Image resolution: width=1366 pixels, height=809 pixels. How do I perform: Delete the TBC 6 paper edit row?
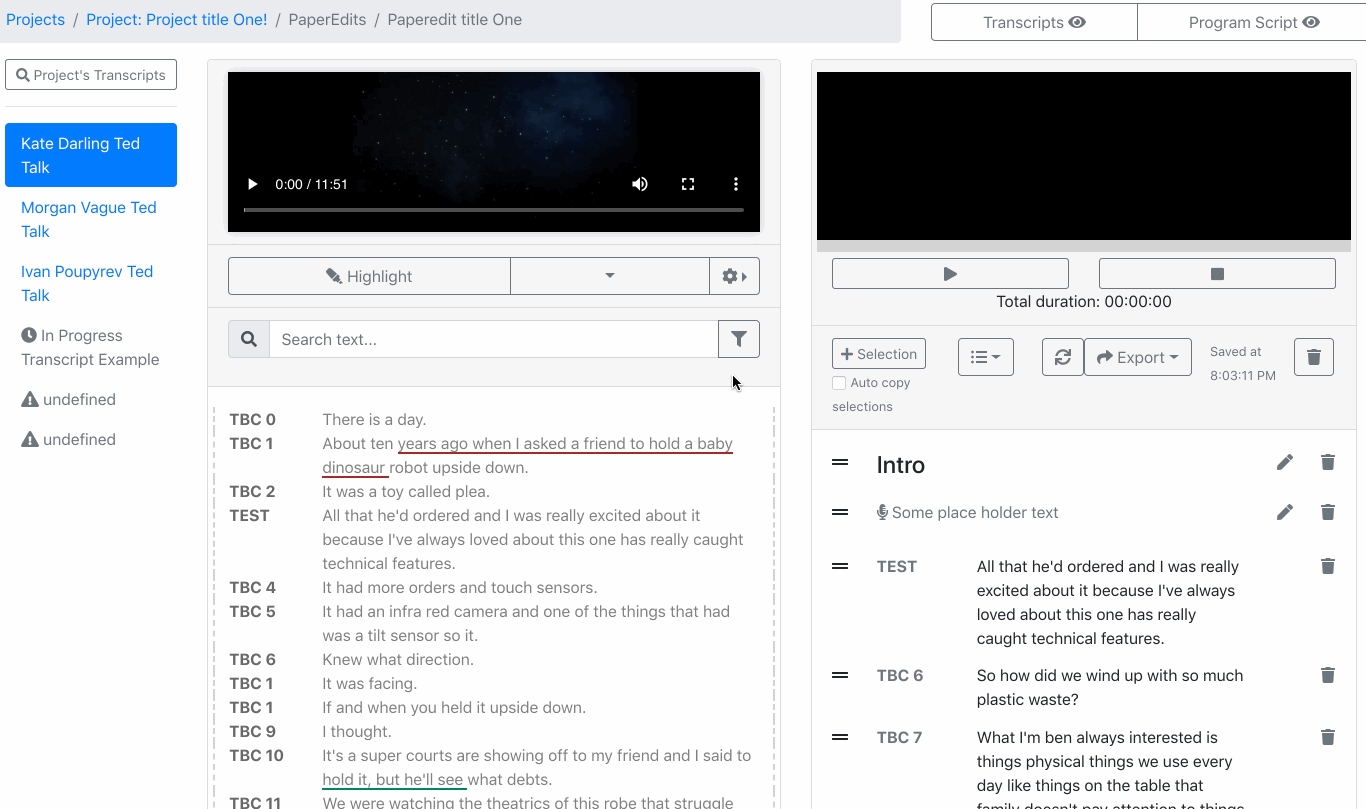point(1327,676)
